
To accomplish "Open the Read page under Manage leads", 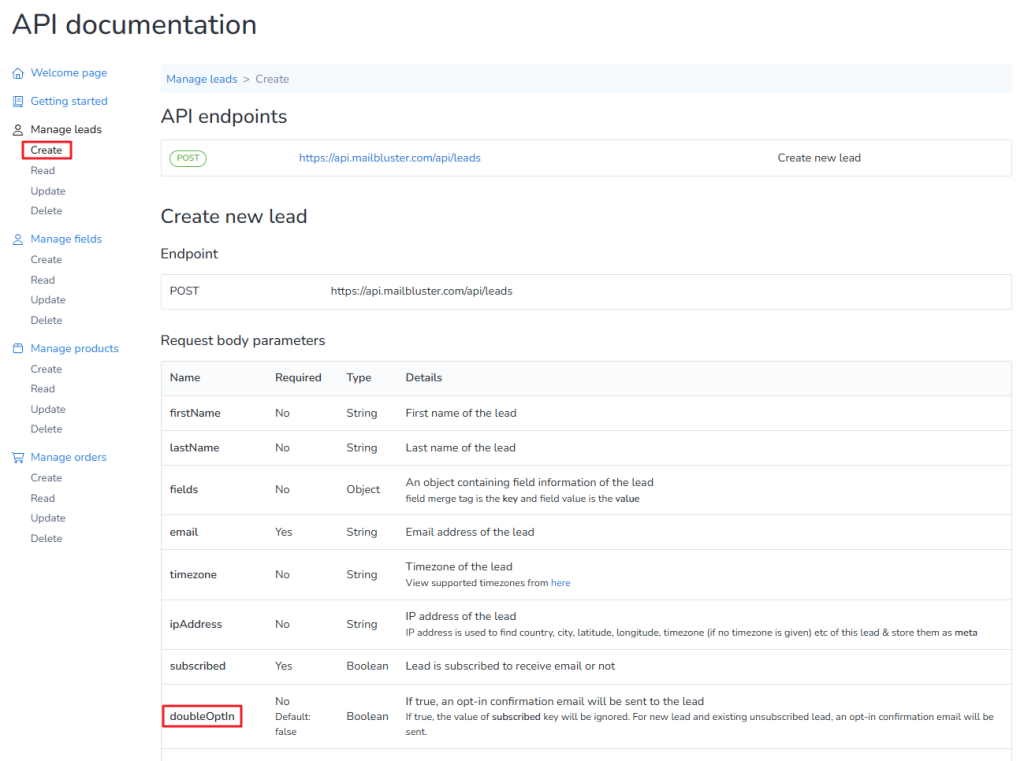I will click(42, 170).
